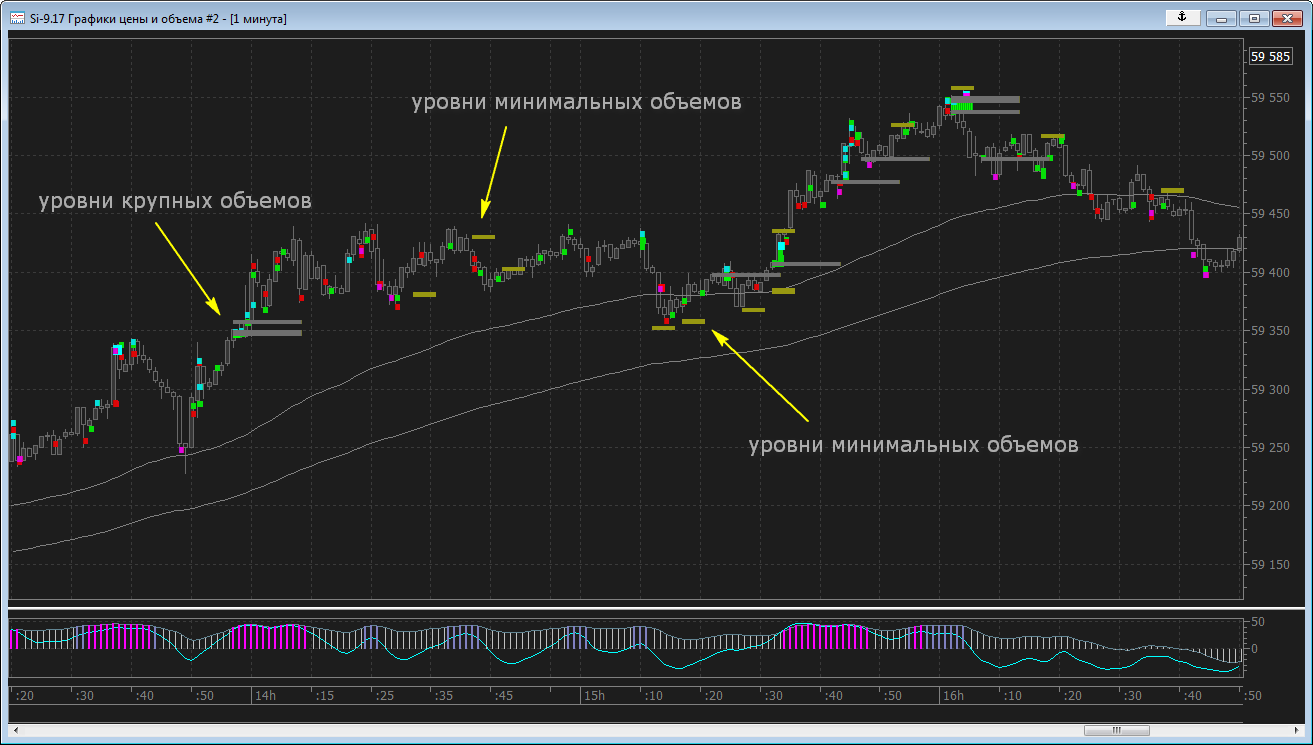Click the scrollbar left arrow

pyautogui.click(x=15, y=730)
